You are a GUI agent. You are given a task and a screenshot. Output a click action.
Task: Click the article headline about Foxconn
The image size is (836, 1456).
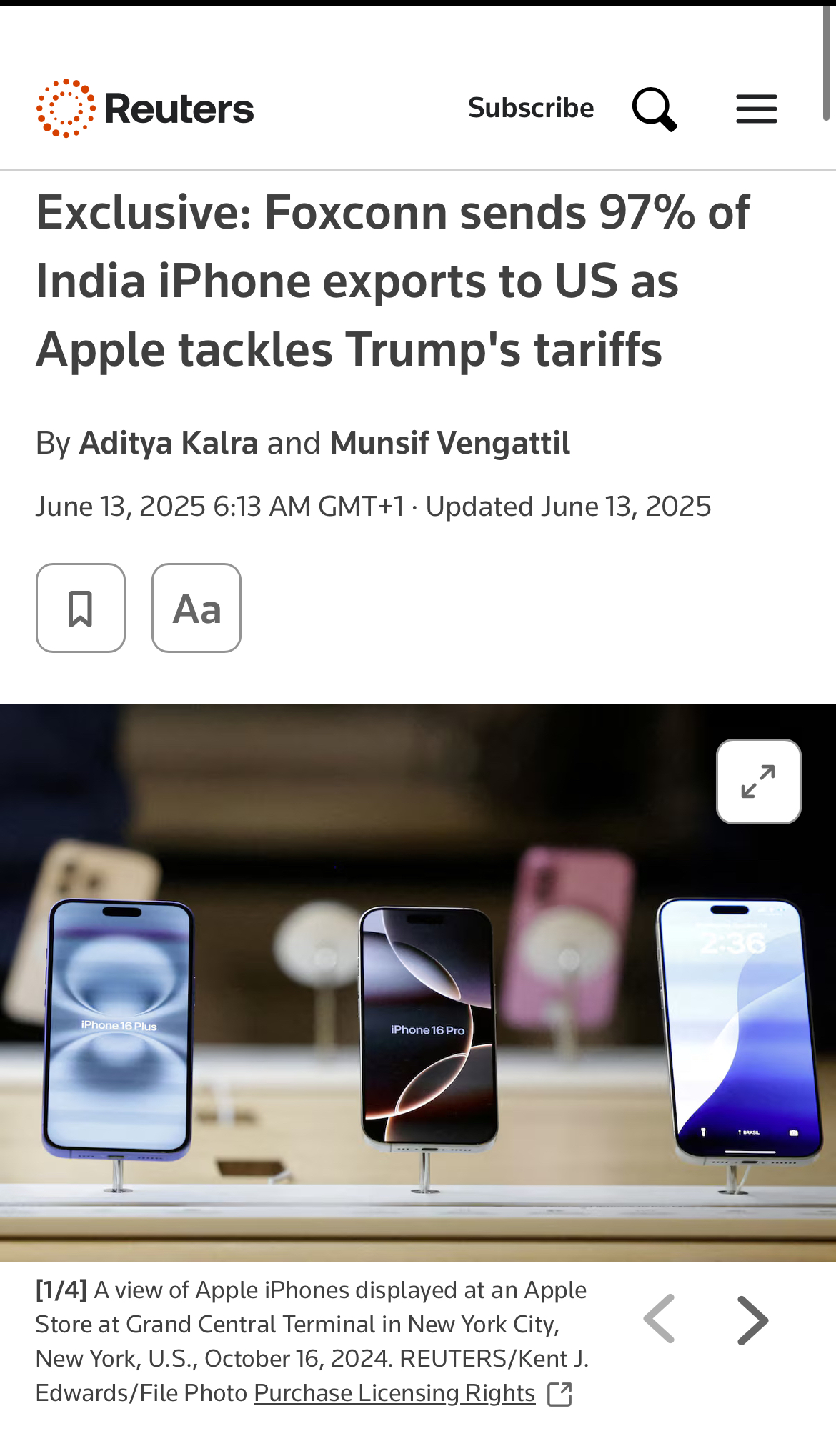coord(393,281)
